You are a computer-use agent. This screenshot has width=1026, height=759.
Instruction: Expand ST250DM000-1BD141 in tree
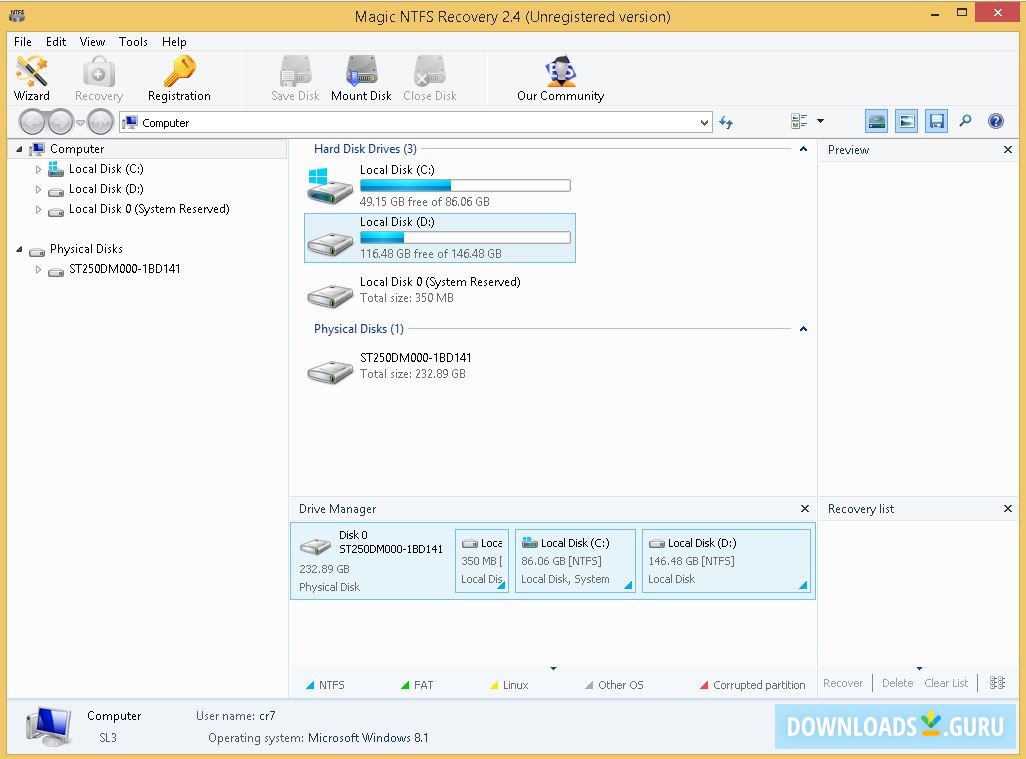point(38,270)
